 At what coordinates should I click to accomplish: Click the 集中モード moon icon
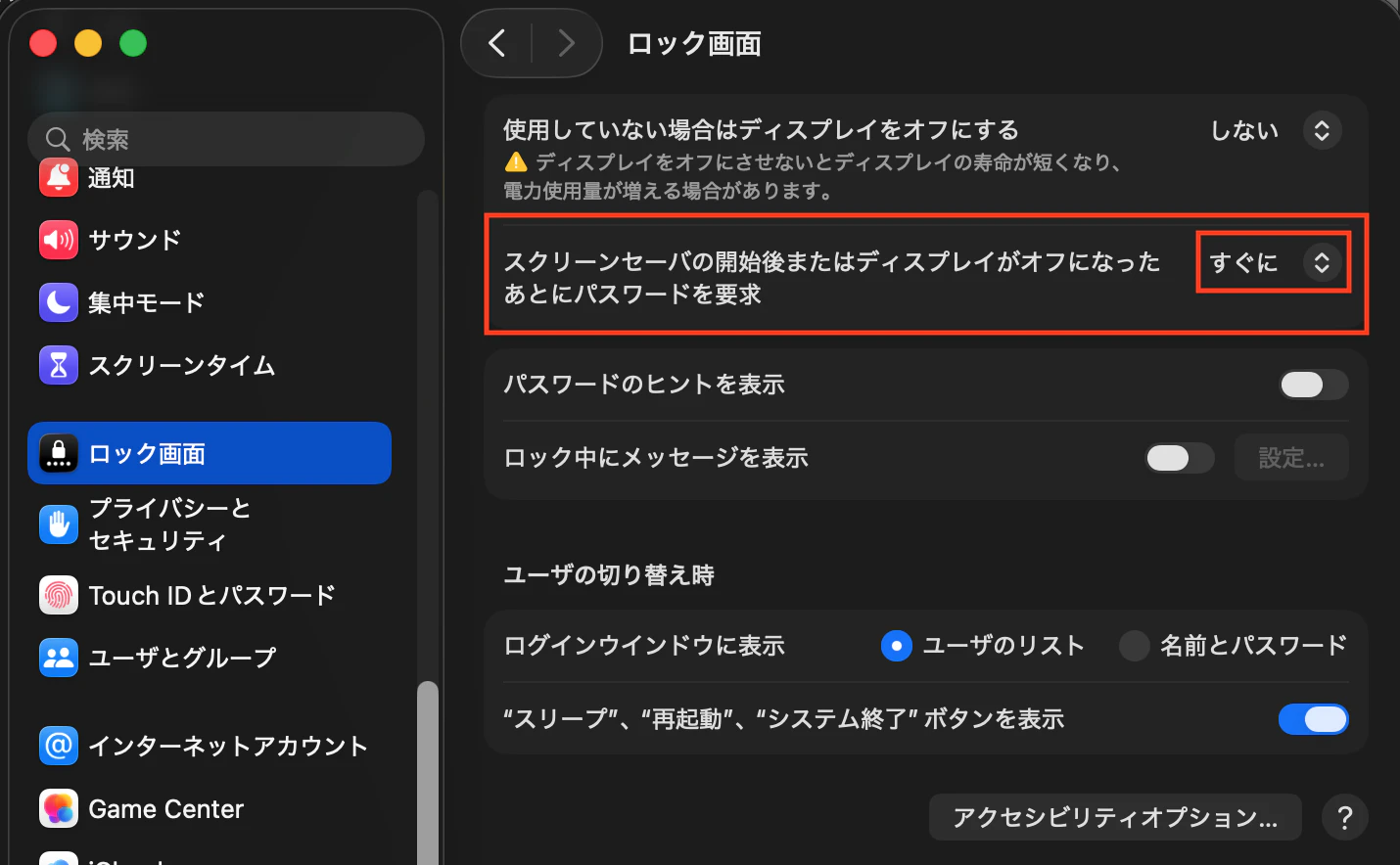(59, 302)
